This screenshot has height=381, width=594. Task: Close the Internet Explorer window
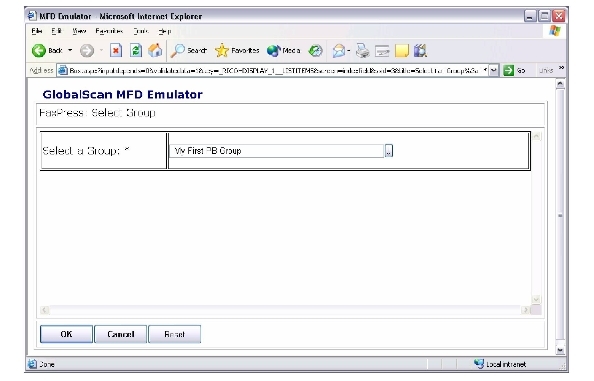coord(559,16)
